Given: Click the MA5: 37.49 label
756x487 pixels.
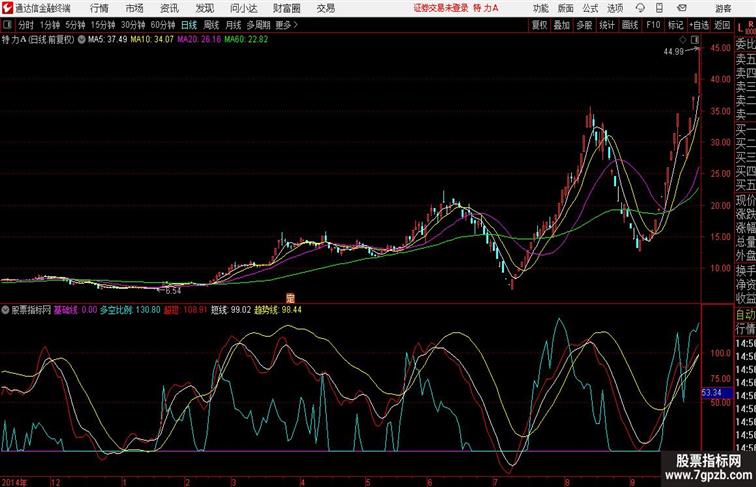Looking at the screenshot, I should 108,40.
